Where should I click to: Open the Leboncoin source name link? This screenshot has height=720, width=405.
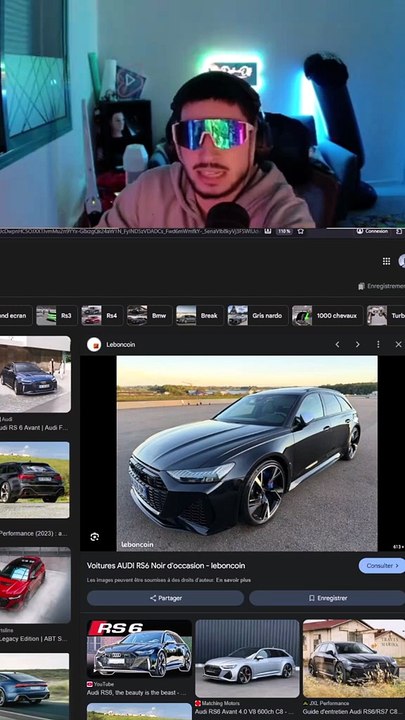121,344
